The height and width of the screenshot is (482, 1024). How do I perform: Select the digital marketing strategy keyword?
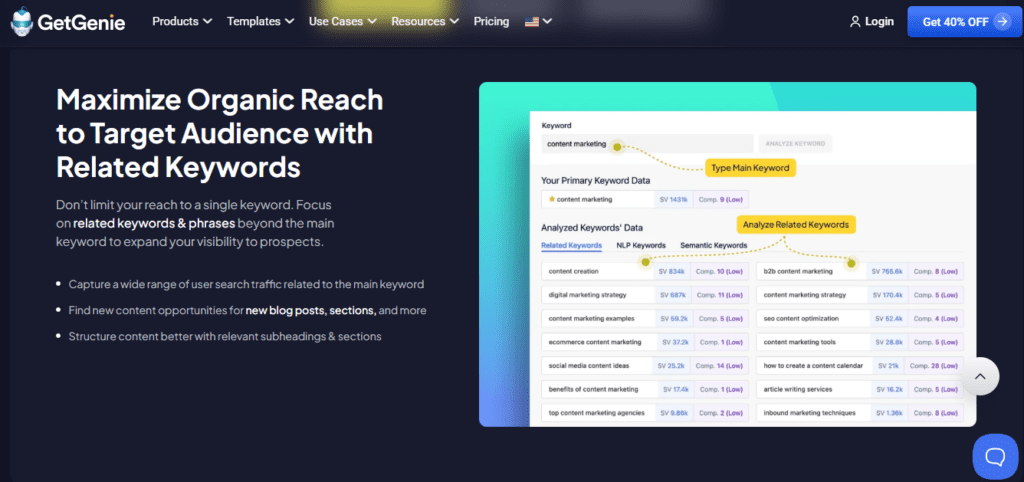[x=645, y=295]
